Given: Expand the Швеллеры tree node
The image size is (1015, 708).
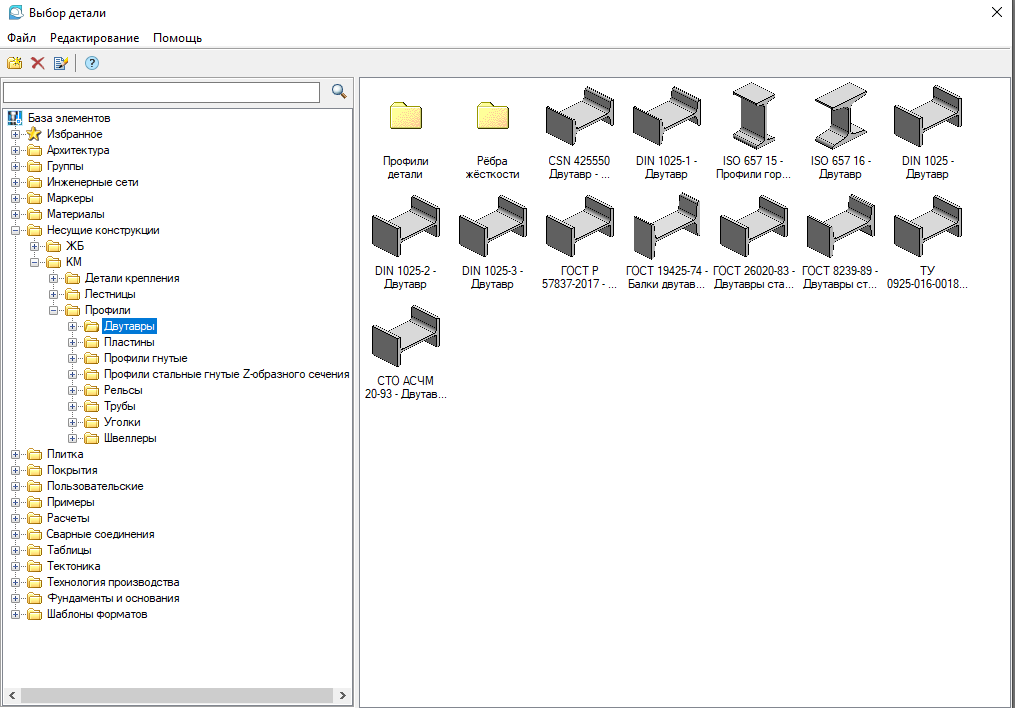Looking at the screenshot, I should point(73,438).
